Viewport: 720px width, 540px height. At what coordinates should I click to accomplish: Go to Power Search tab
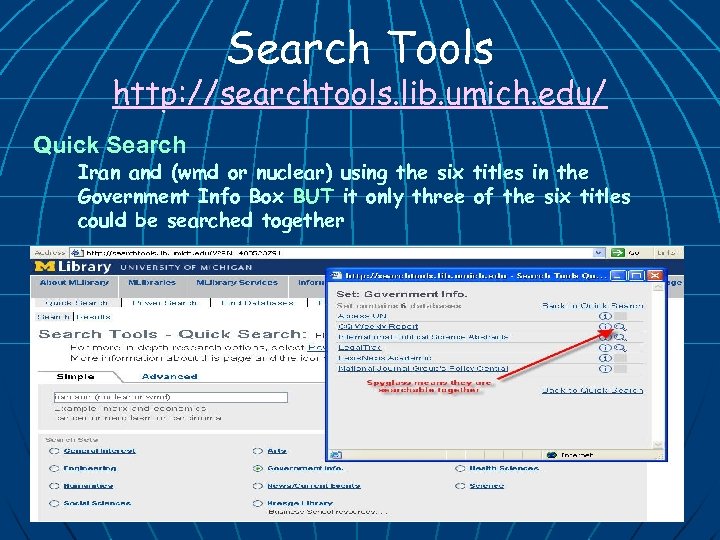(164, 303)
